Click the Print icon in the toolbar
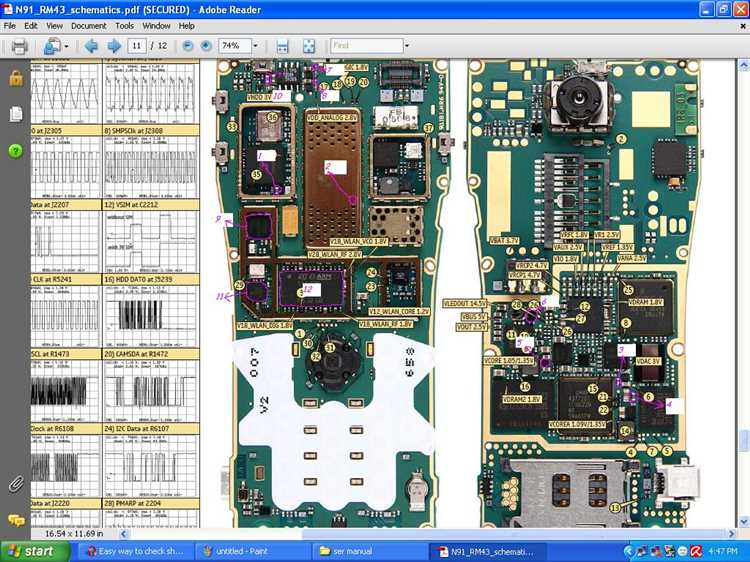The height and width of the screenshot is (562, 750). pos(19,46)
